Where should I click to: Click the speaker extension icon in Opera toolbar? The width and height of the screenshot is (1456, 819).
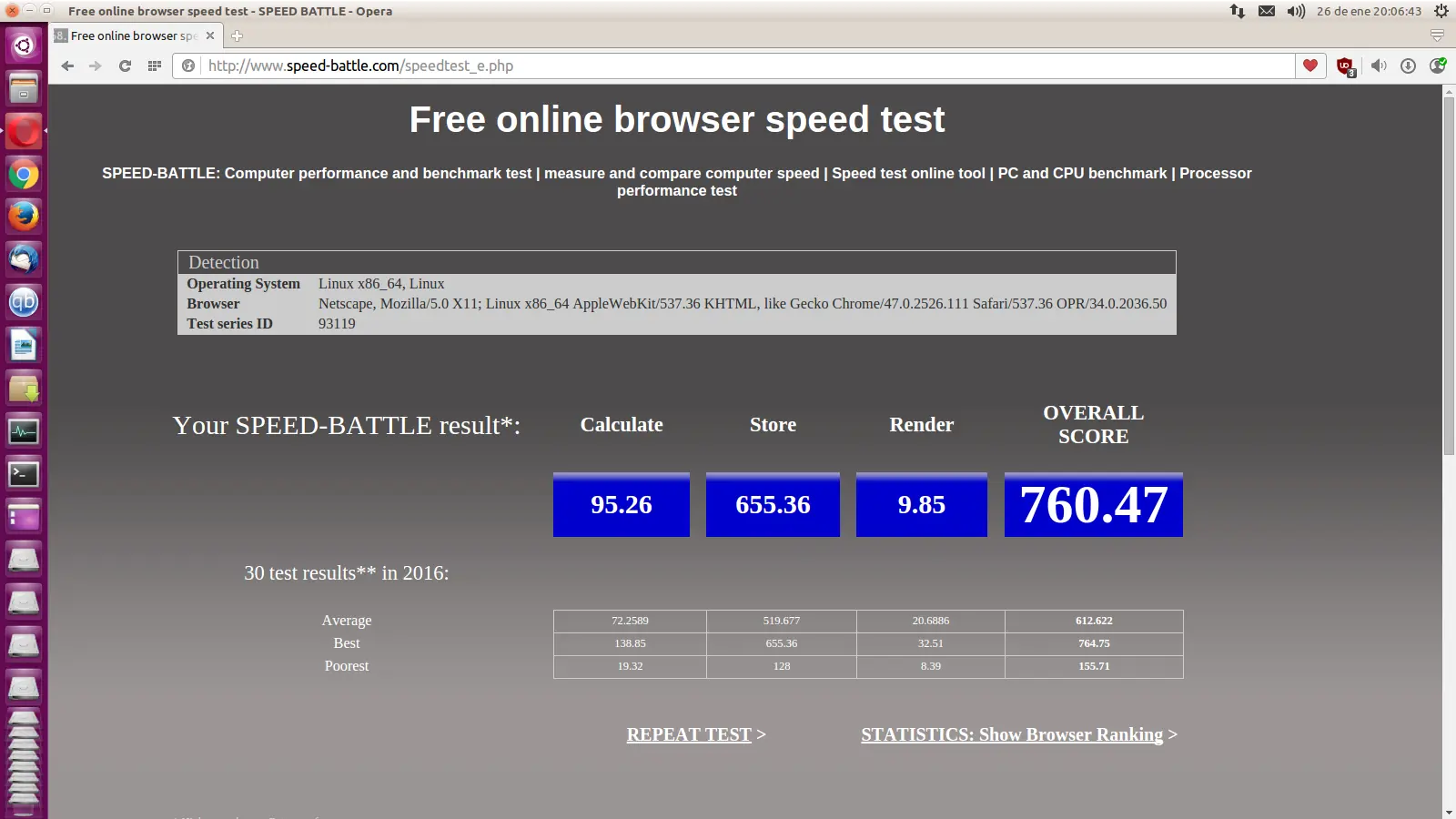click(x=1379, y=66)
